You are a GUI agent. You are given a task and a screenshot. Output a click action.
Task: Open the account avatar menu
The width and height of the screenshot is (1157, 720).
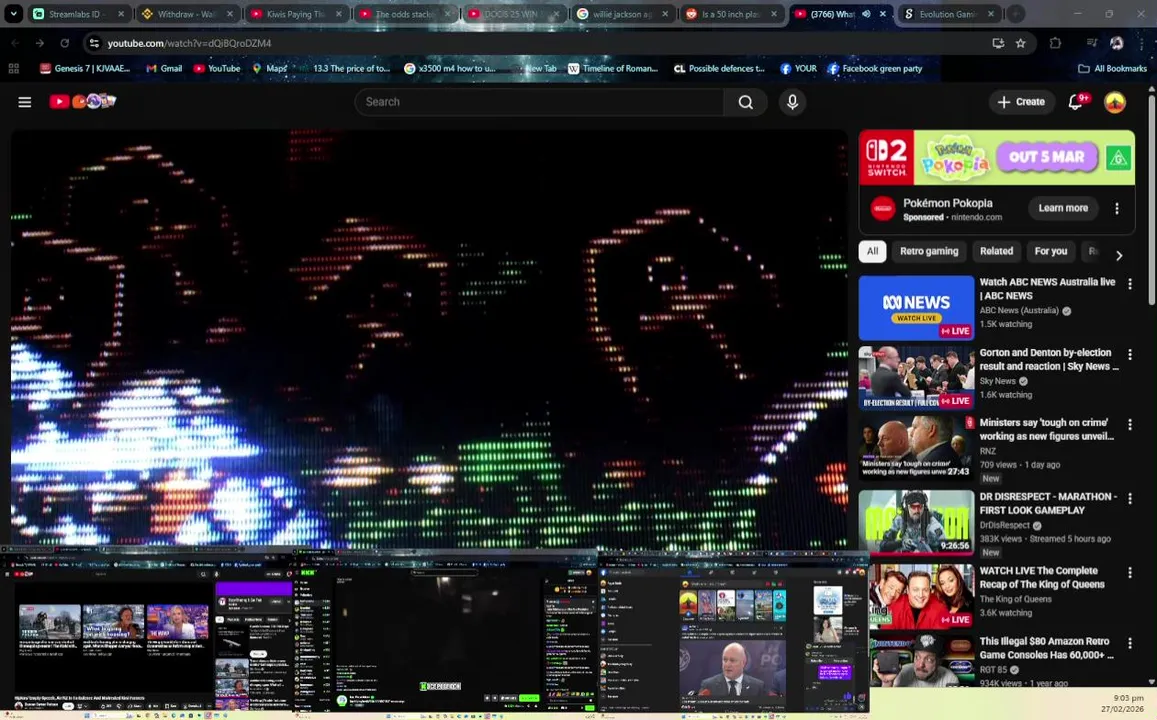point(1114,102)
